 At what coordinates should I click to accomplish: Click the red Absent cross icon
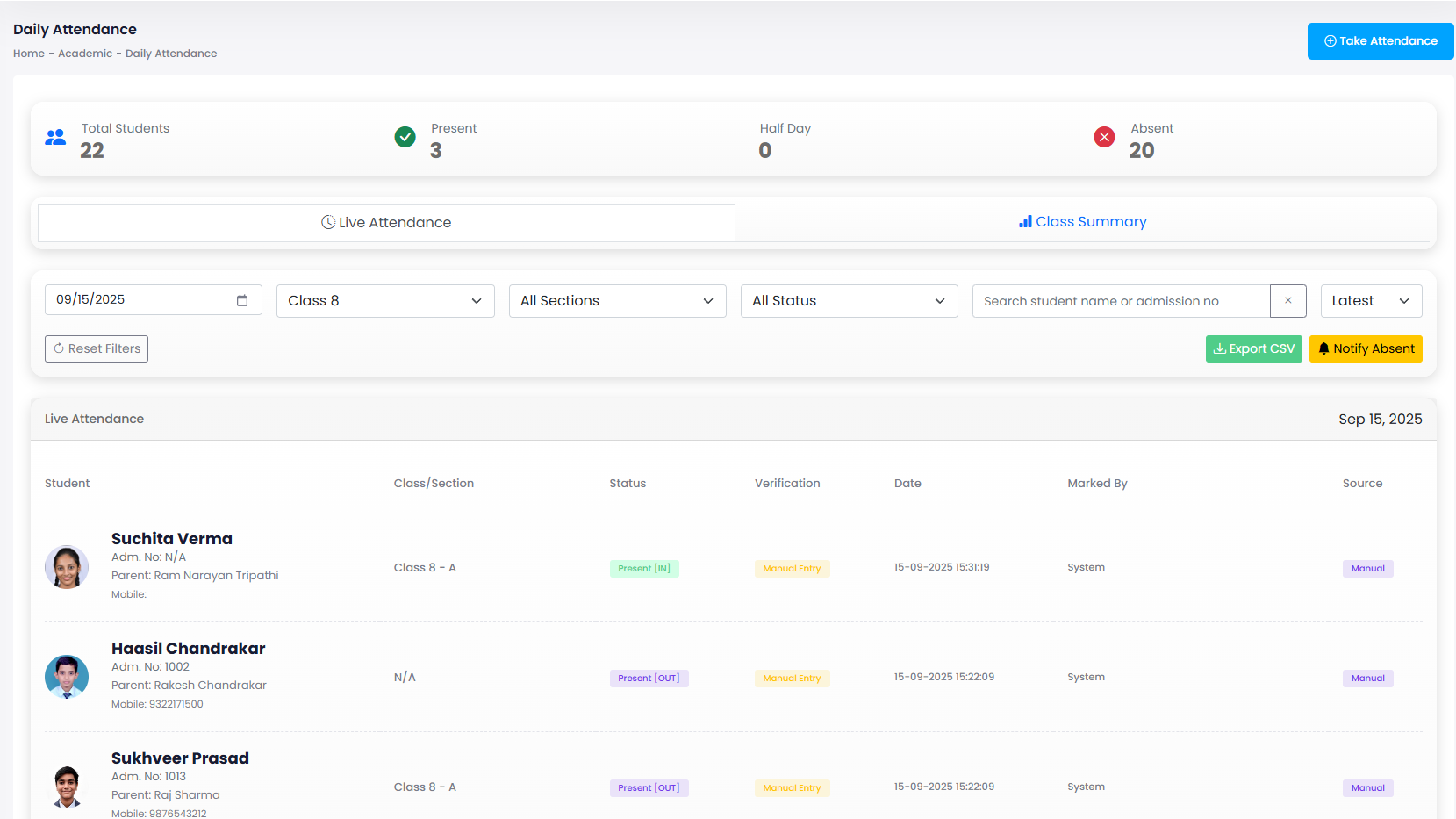tap(1104, 137)
